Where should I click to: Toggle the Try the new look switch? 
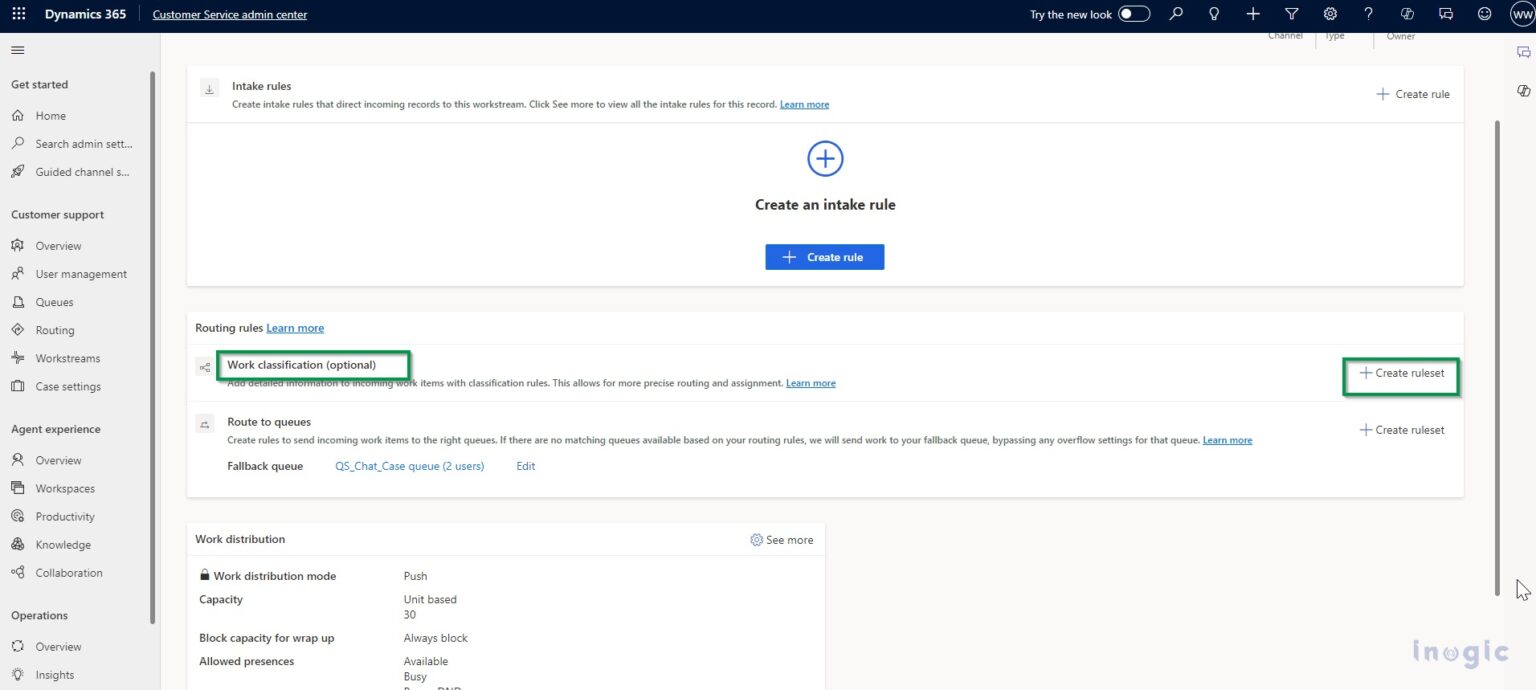click(x=1133, y=14)
